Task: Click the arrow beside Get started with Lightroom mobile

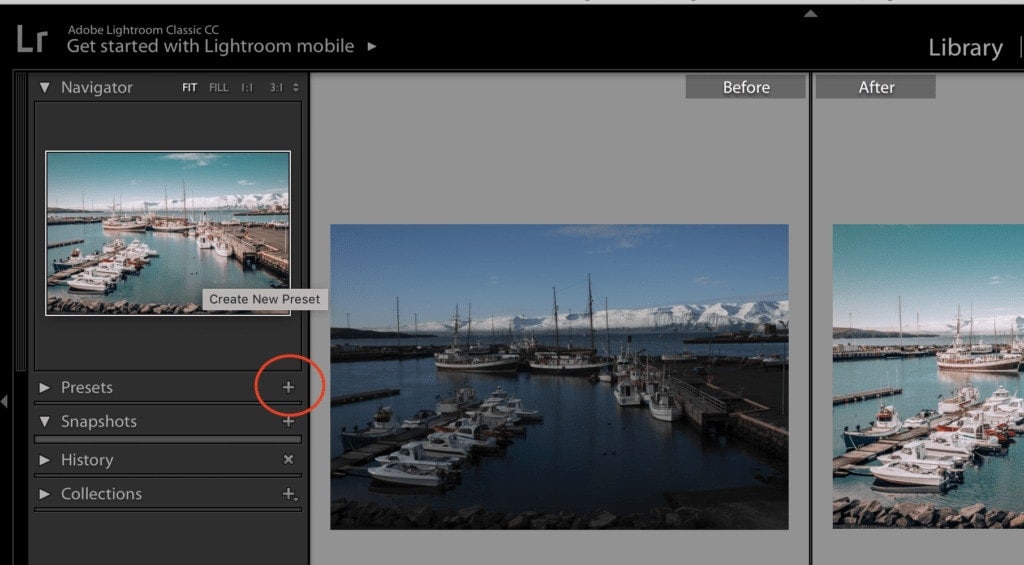Action: (372, 46)
